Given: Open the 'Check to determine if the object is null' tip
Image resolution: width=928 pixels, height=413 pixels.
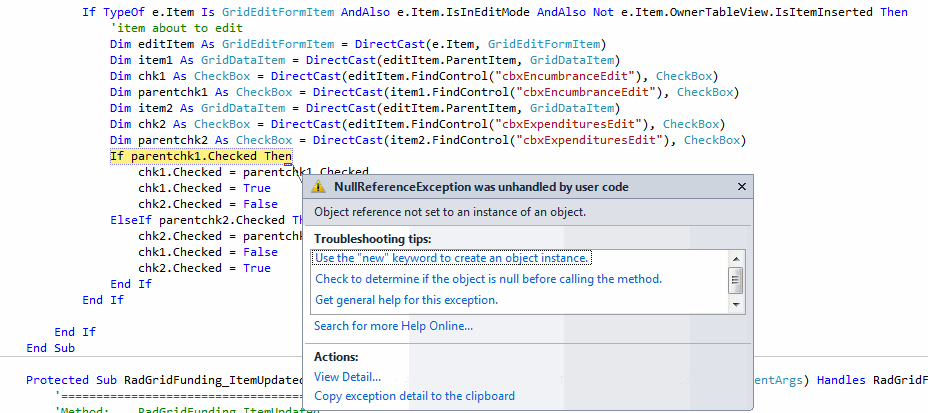Looking at the screenshot, I should pyautogui.click(x=488, y=279).
